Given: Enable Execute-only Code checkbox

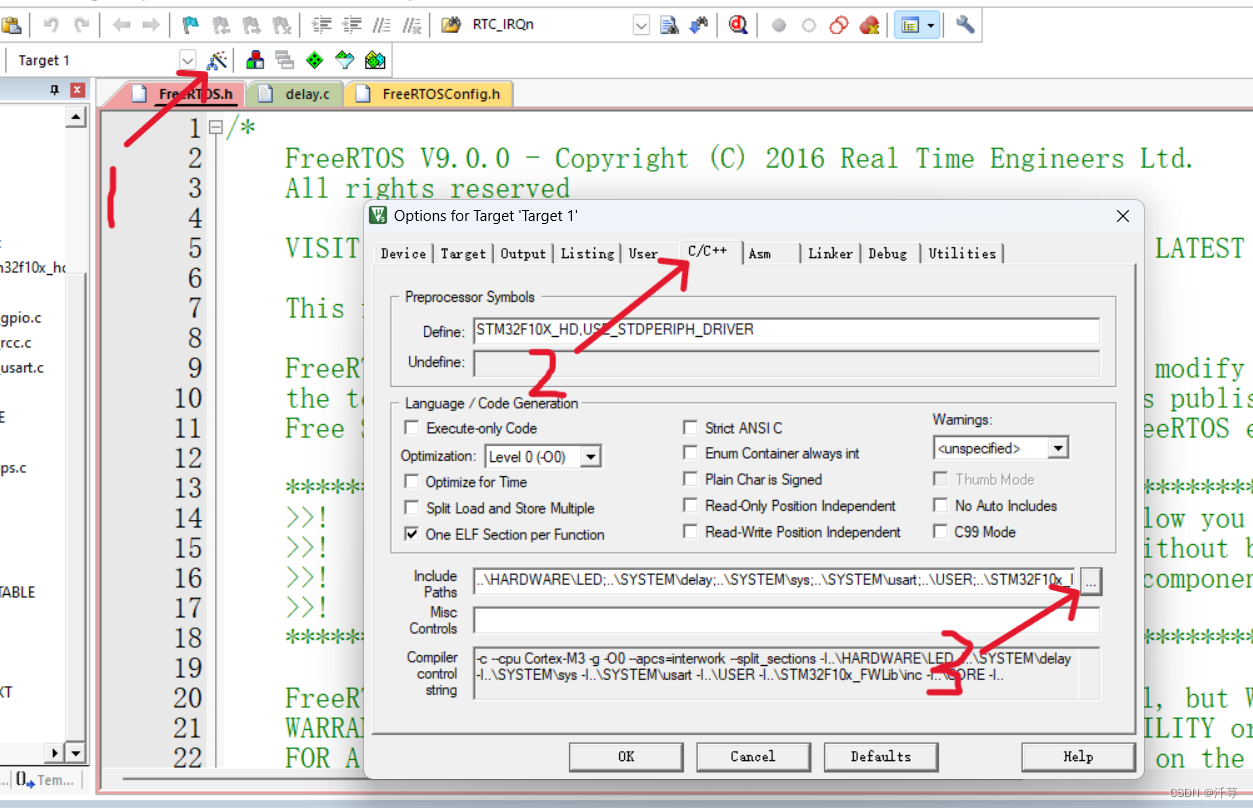Looking at the screenshot, I should click(x=412, y=428).
